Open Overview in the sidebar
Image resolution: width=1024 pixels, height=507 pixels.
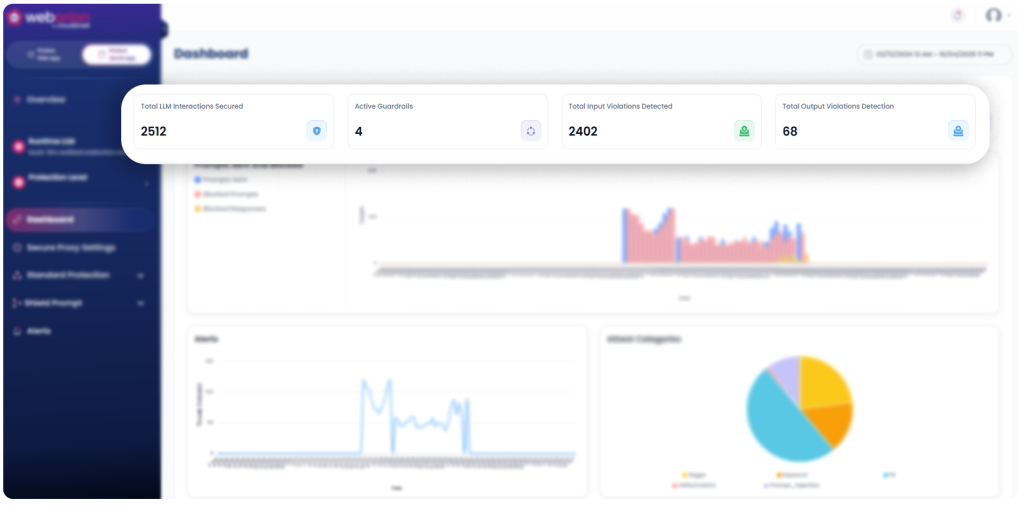click(46, 100)
